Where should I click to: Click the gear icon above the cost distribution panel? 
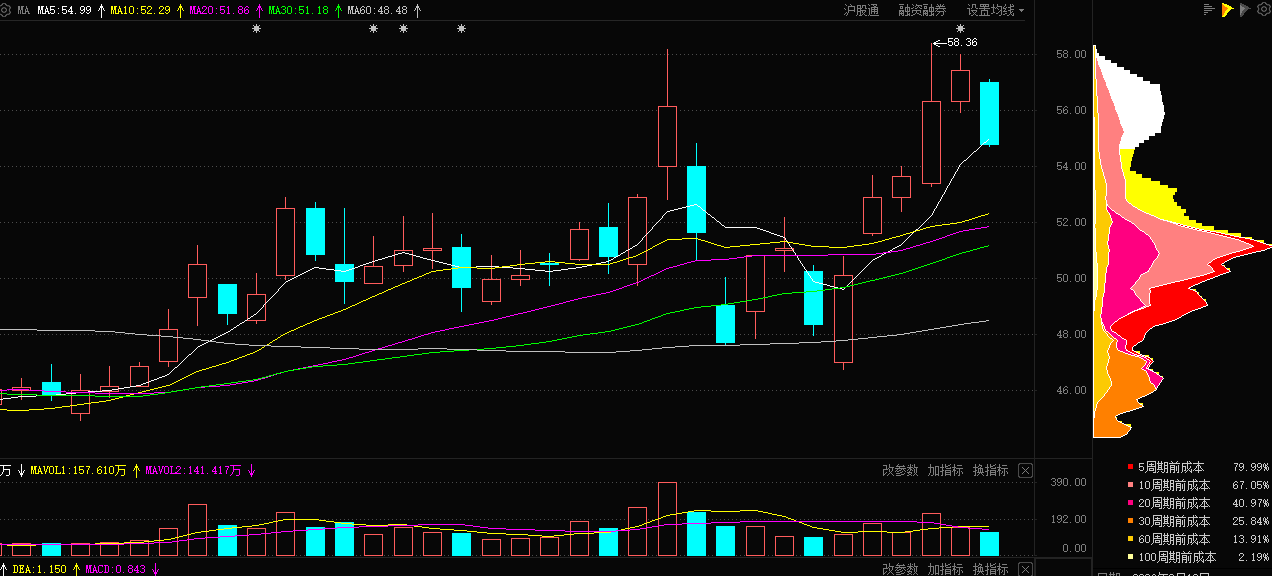point(1262,10)
